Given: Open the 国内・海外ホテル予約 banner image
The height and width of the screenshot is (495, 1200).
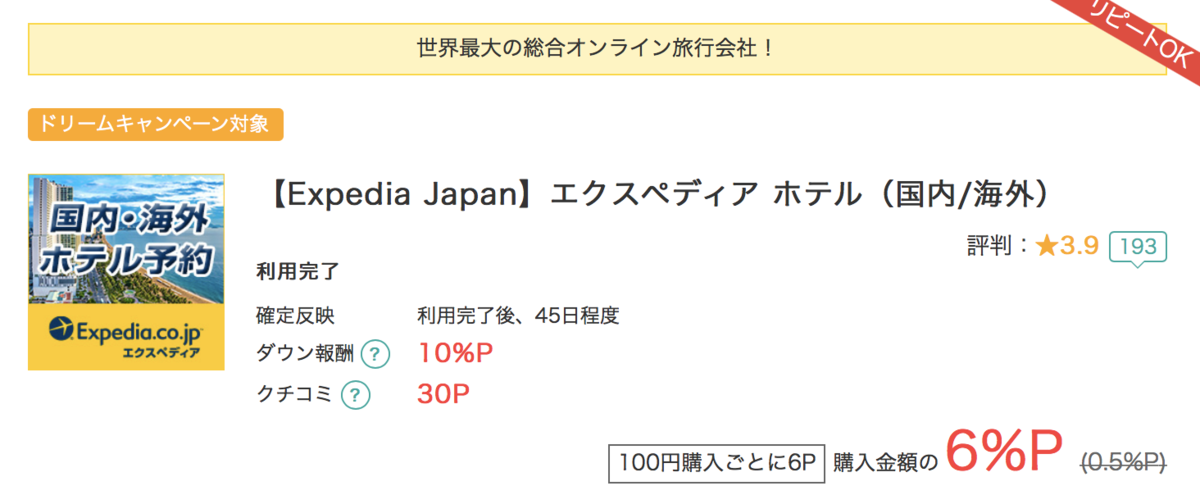Looking at the screenshot, I should (x=126, y=272).
